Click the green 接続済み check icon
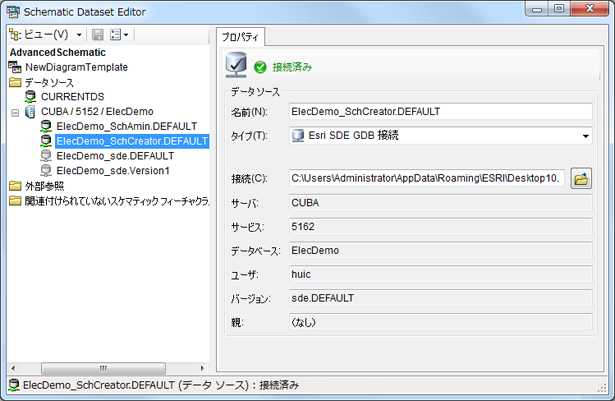 pos(260,67)
